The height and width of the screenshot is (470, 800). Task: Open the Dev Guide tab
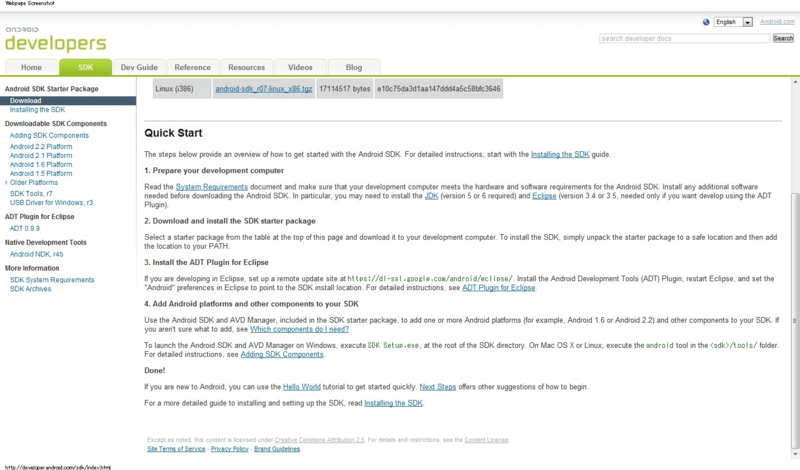139,67
